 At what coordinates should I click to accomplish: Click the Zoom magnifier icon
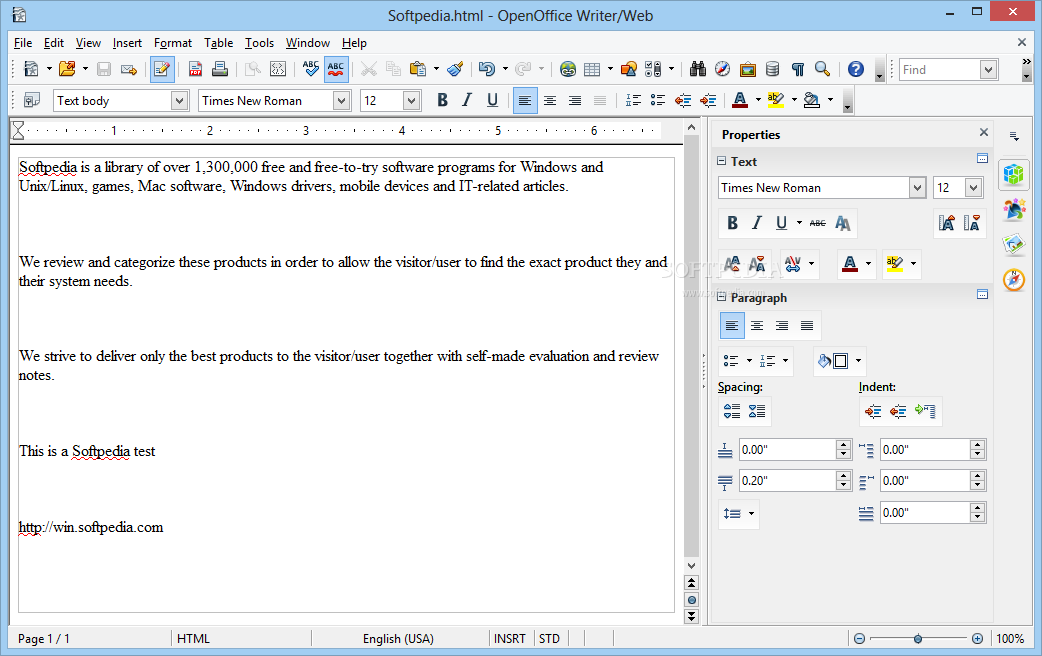coord(823,69)
